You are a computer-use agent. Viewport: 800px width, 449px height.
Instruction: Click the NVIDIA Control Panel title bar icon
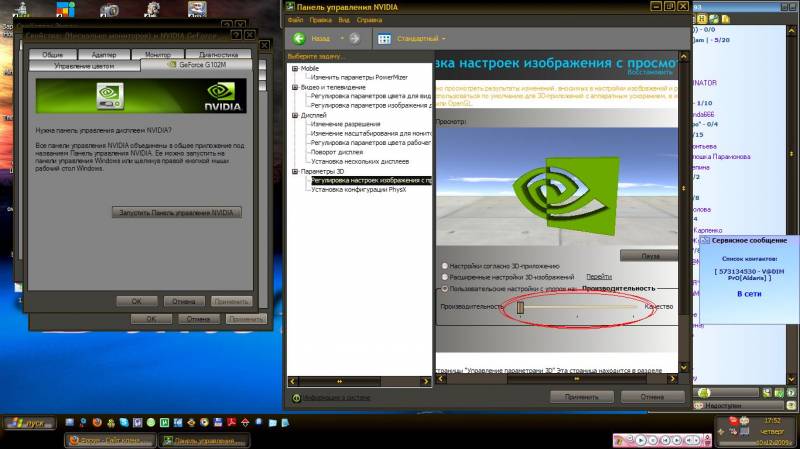click(290, 7)
